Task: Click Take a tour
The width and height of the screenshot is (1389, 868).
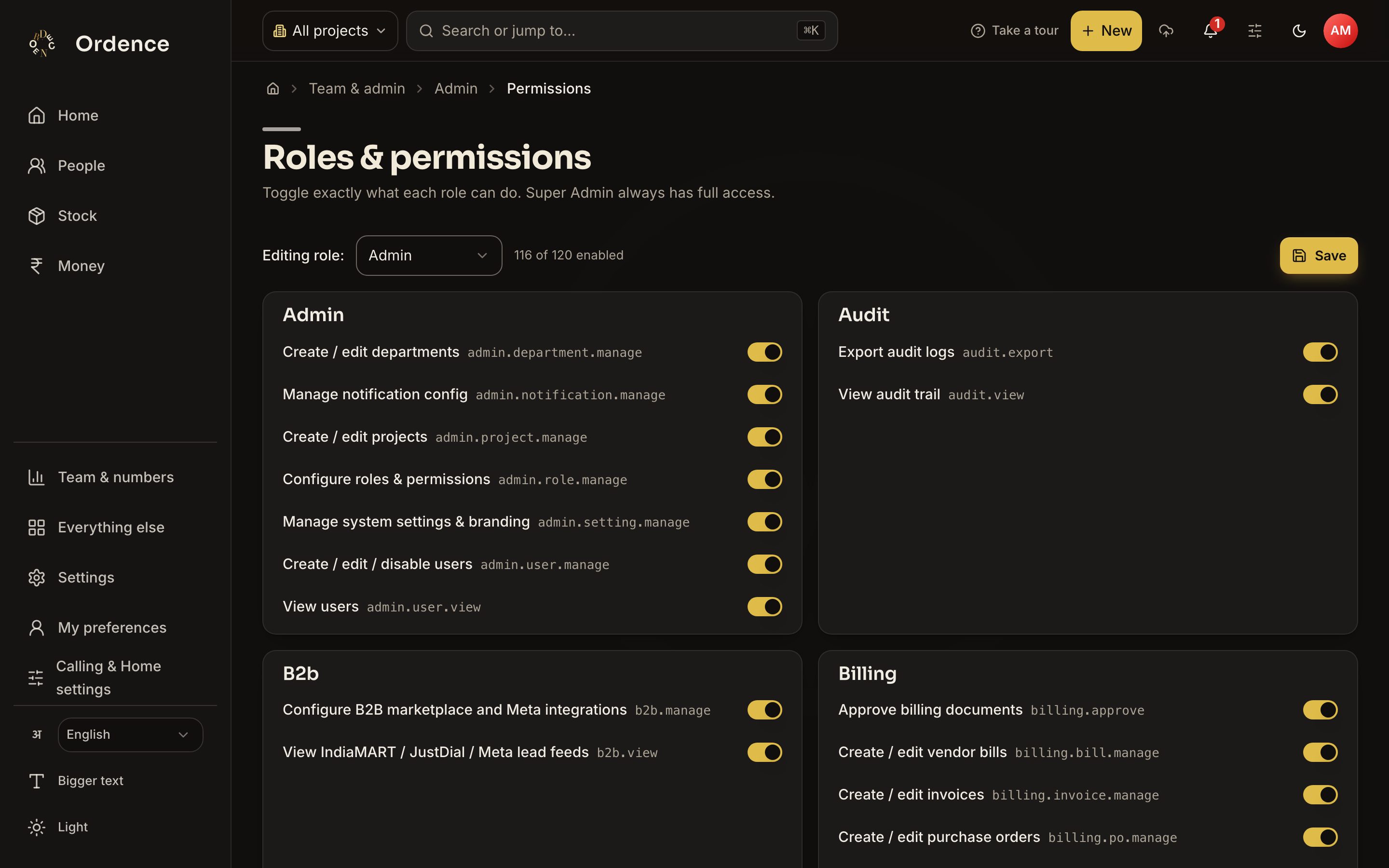Action: coord(1014,30)
